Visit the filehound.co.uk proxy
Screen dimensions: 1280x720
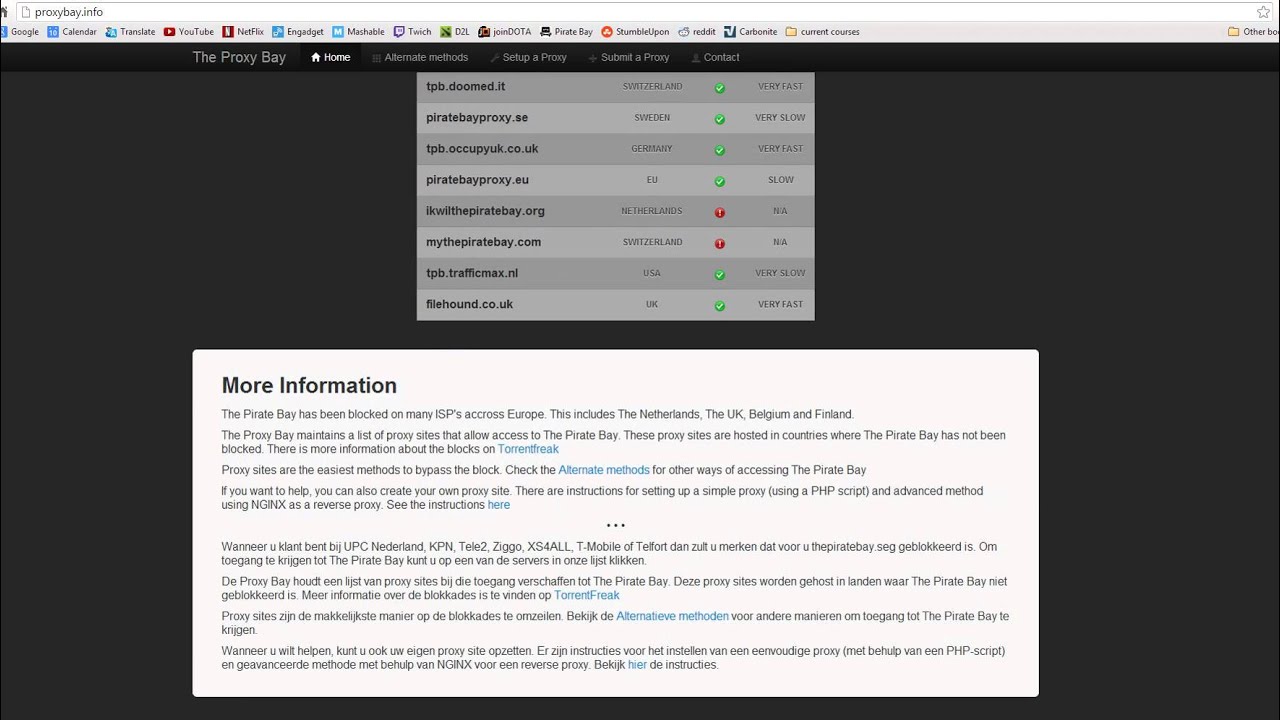[x=469, y=303]
